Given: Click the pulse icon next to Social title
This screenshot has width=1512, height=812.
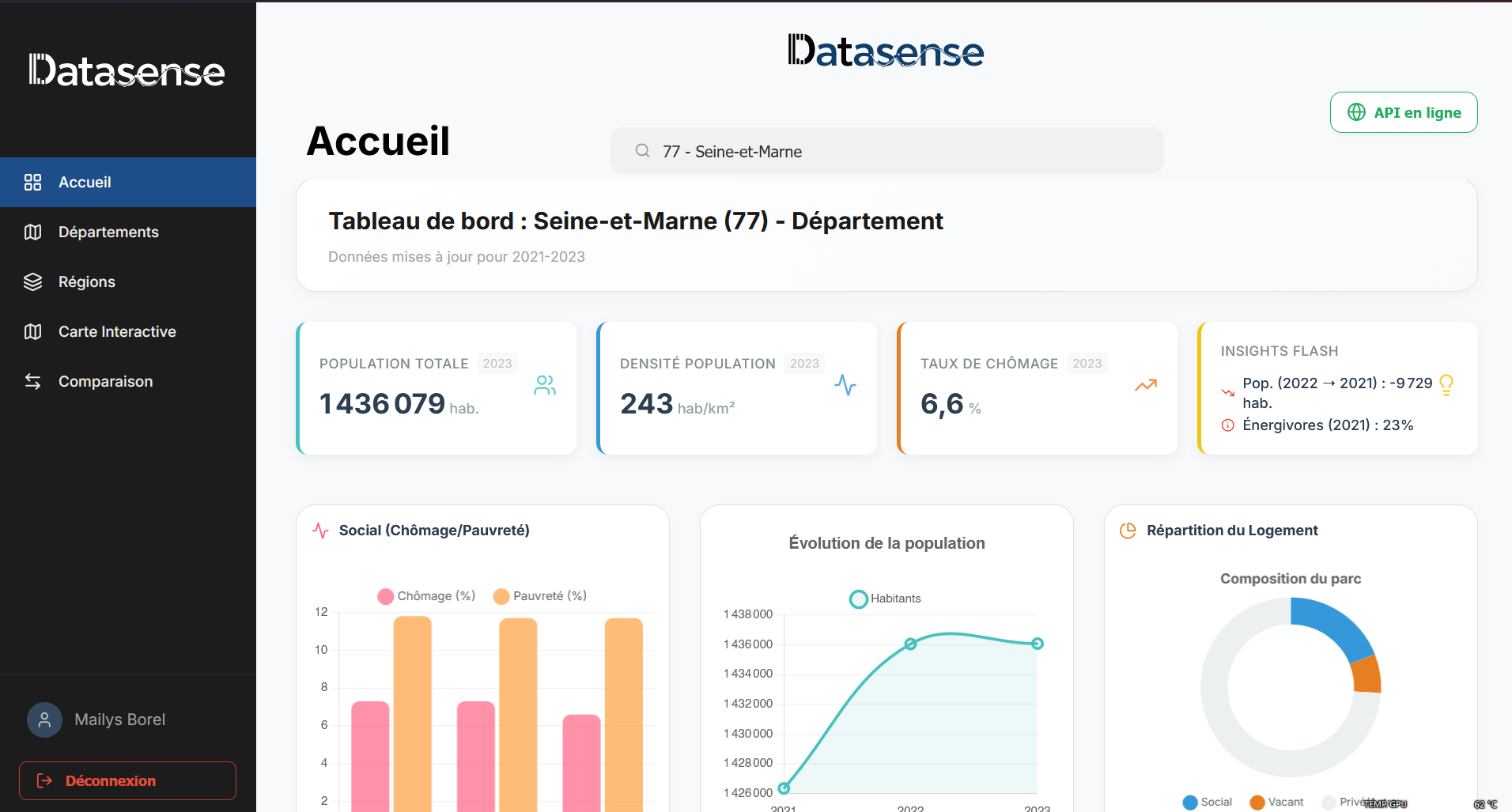Looking at the screenshot, I should pos(320,531).
